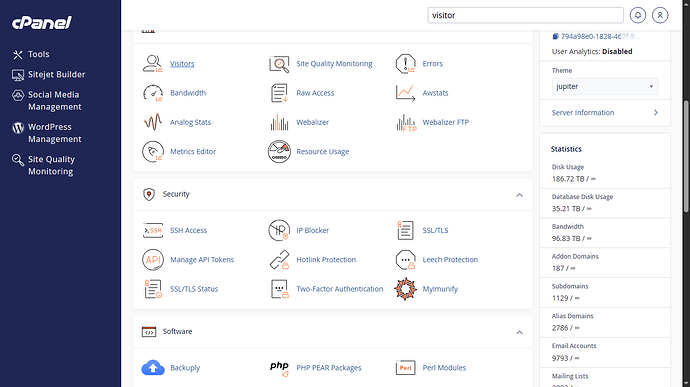Open the SSL/TLS Status icon
This screenshot has height=387, width=690.
point(153,289)
